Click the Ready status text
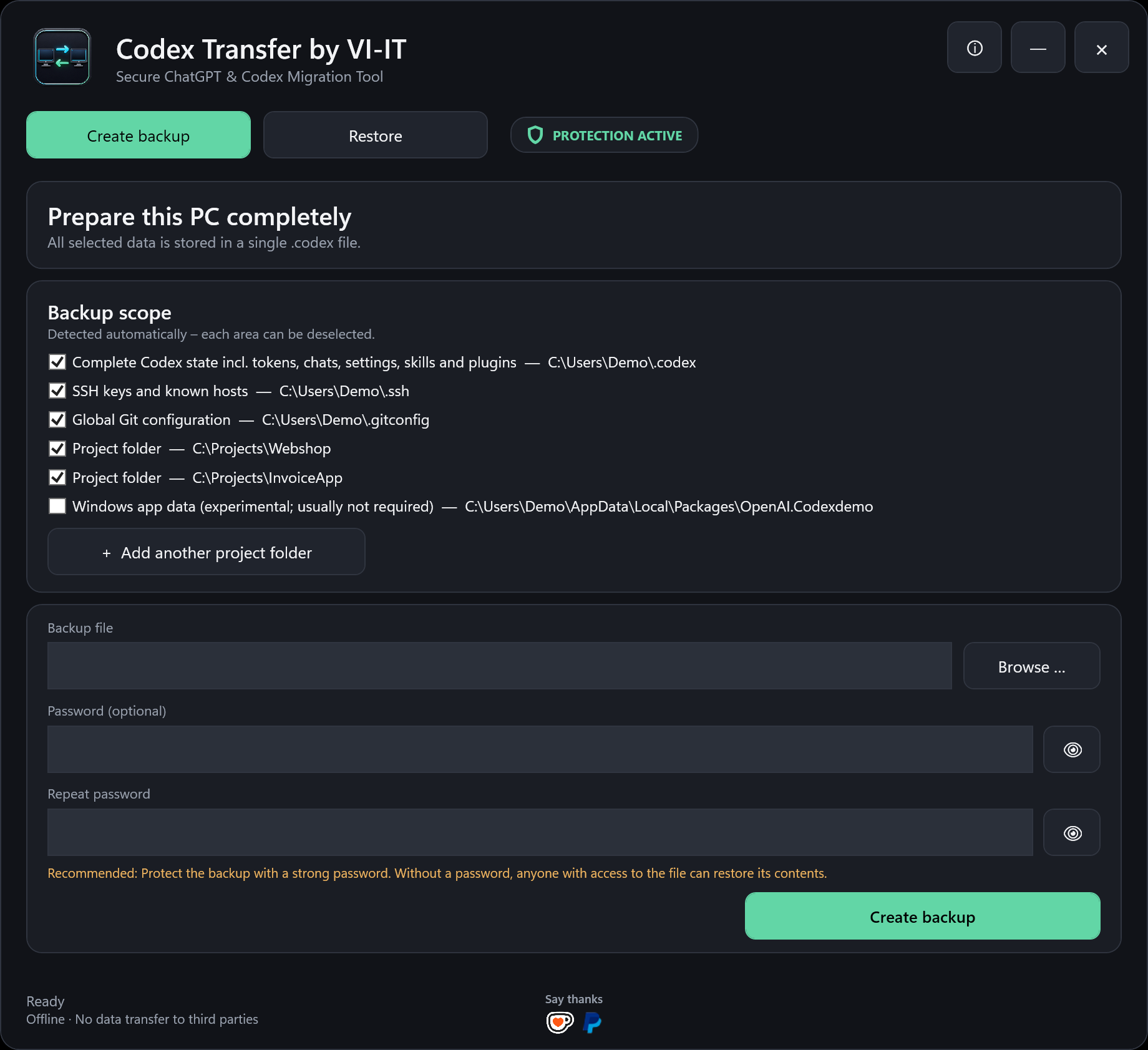 point(46,1001)
